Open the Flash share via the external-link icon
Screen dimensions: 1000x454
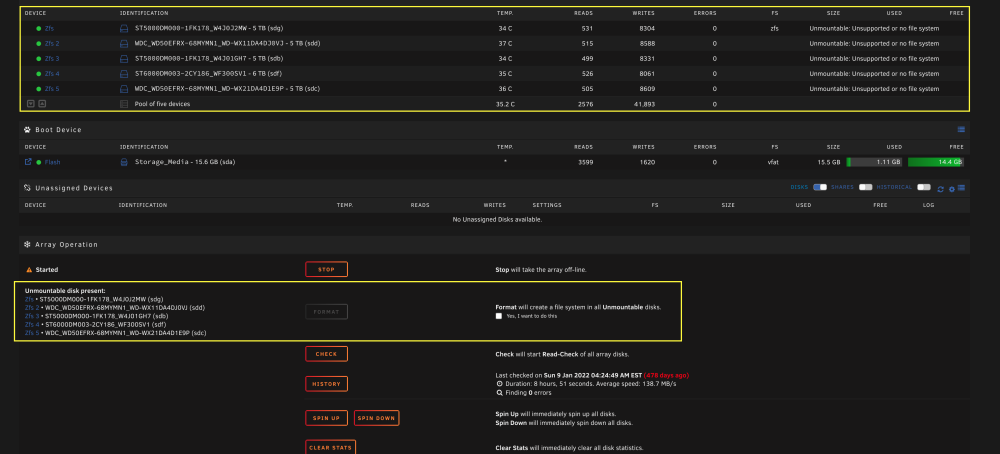pyautogui.click(x=28, y=162)
